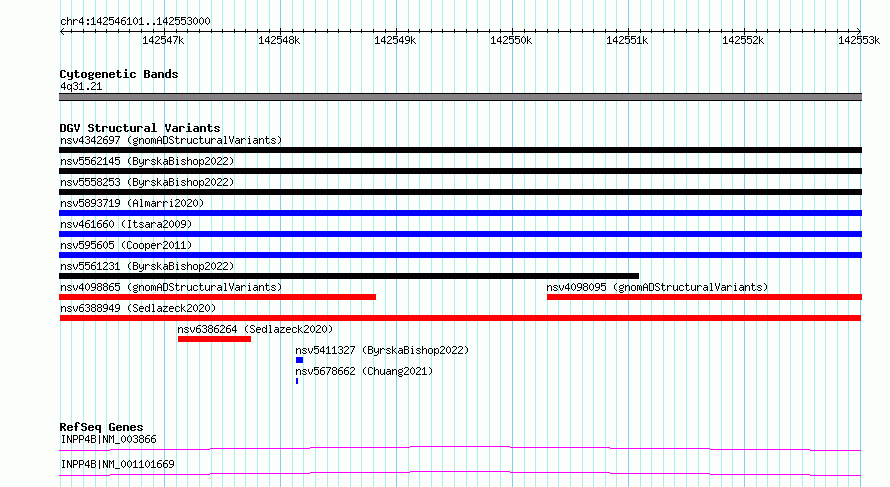The width and height of the screenshot is (890, 487).
Task: Click the left arrowhead of the ruler
Action: 62,32
